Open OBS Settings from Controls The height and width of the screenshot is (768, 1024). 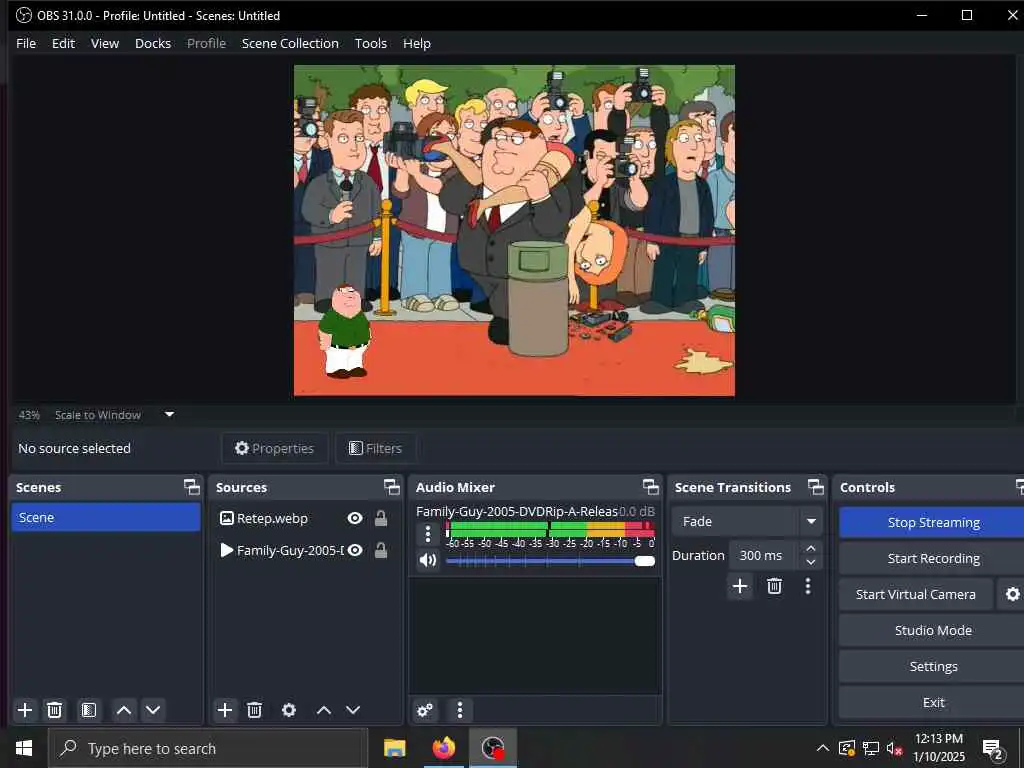click(933, 666)
